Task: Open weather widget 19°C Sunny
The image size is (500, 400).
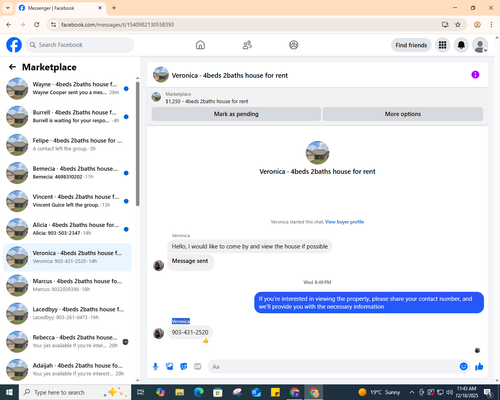Action: (x=379, y=392)
